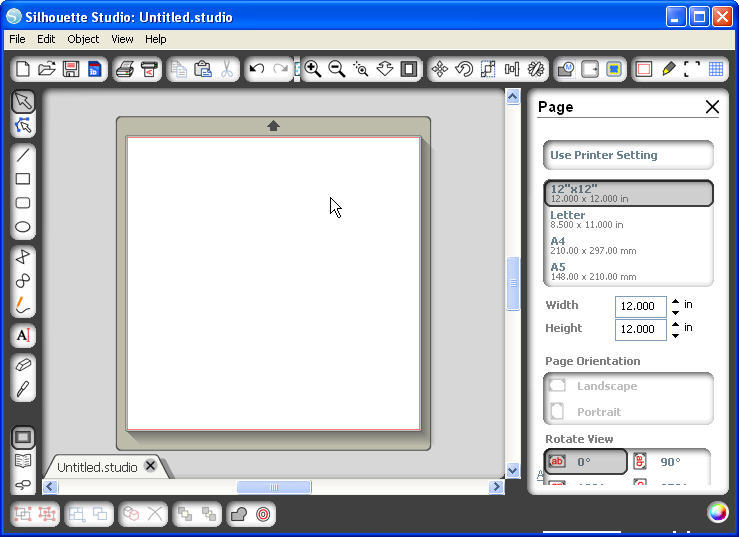Increase Width with the up arrow
Image resolution: width=739 pixels, height=537 pixels.
click(x=675, y=301)
